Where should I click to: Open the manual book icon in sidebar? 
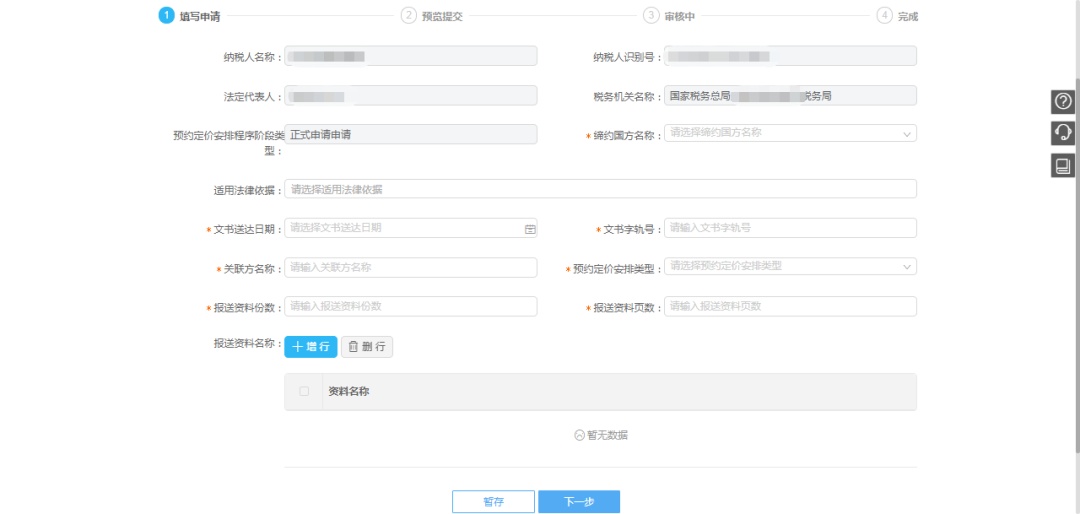(x=1063, y=166)
